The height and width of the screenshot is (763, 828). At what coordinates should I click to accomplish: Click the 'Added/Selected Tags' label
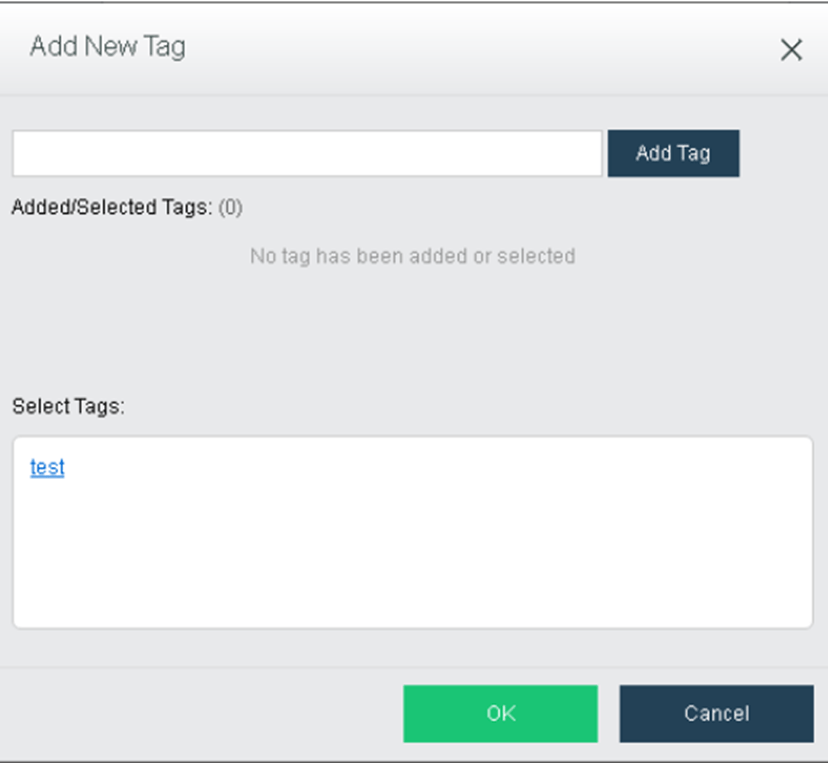[111, 208]
